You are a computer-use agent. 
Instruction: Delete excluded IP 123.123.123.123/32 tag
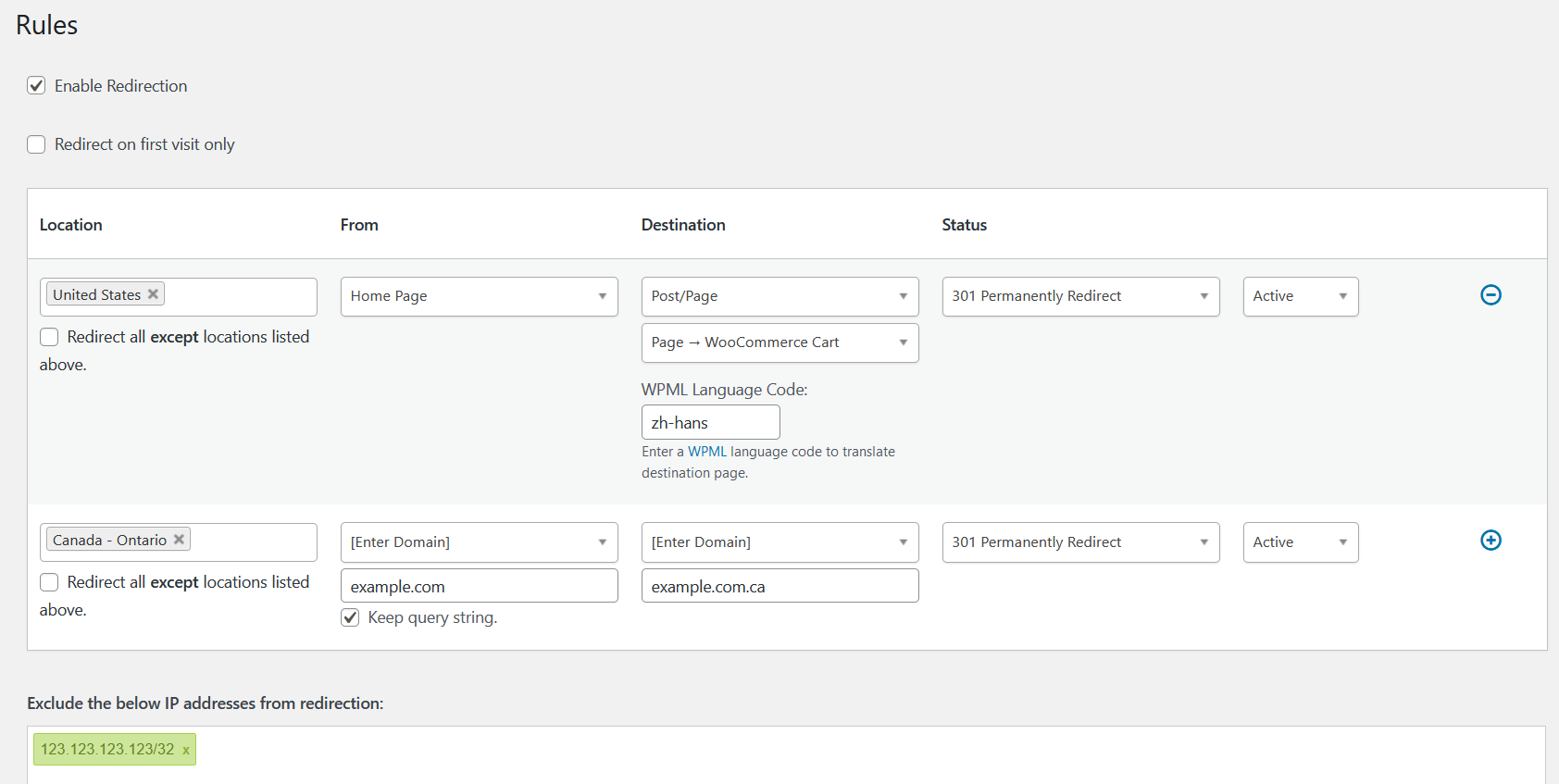click(x=186, y=751)
